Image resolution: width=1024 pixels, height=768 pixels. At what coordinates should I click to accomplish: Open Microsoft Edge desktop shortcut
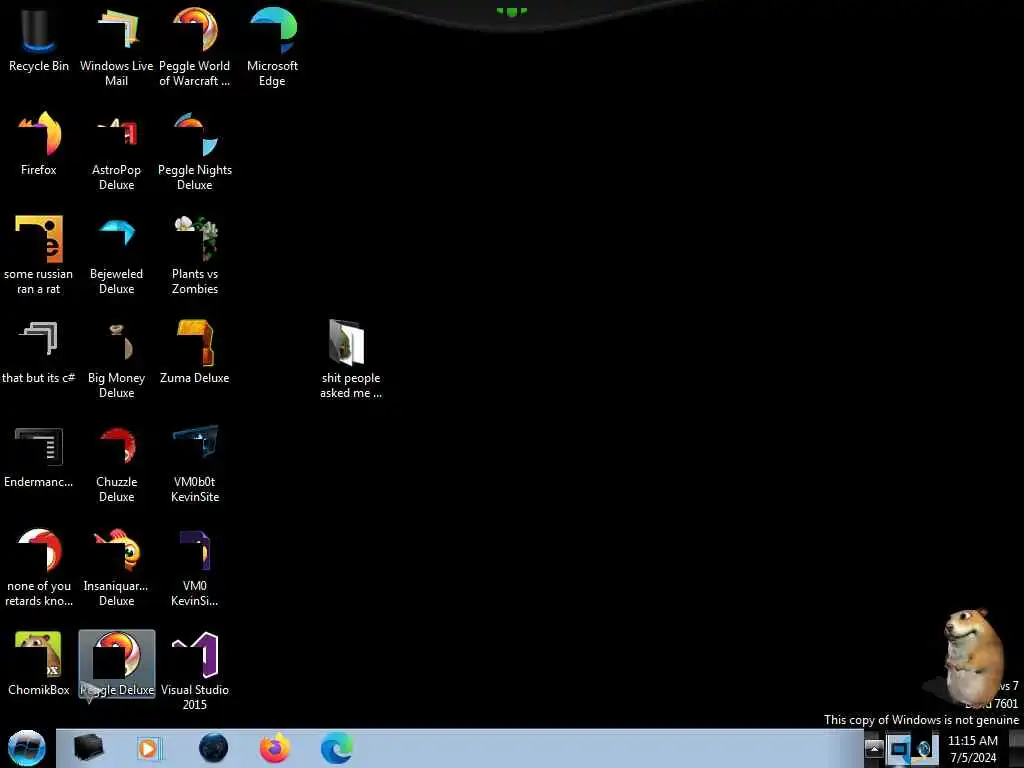[x=272, y=47]
